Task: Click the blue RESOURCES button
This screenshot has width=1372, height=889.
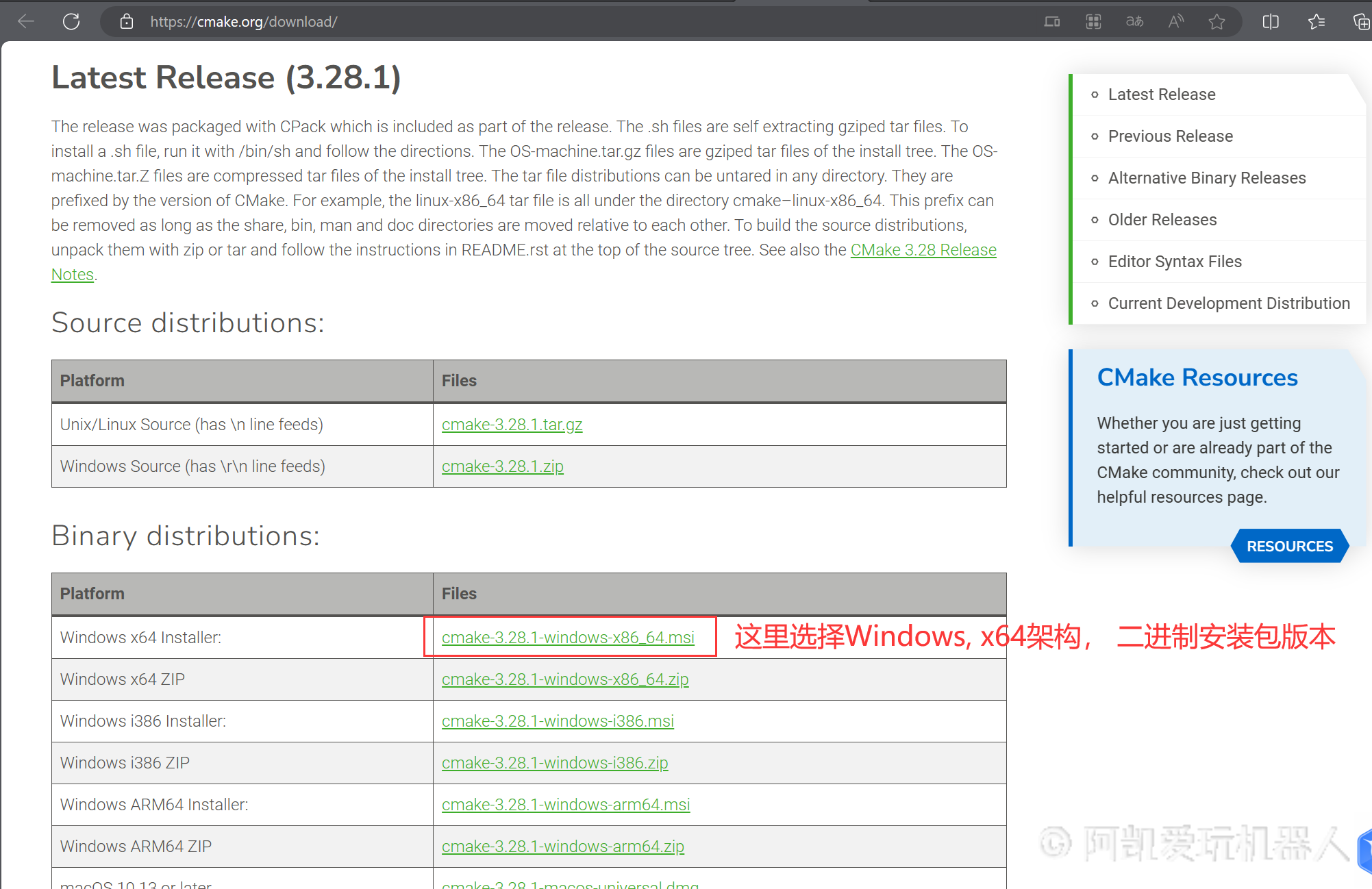Action: pos(1290,546)
